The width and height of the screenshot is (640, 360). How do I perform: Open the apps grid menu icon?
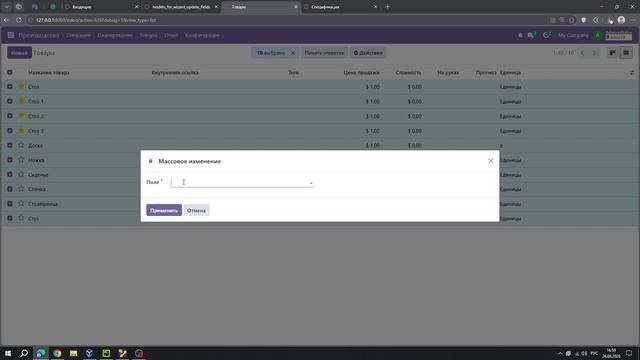[x=11, y=36]
